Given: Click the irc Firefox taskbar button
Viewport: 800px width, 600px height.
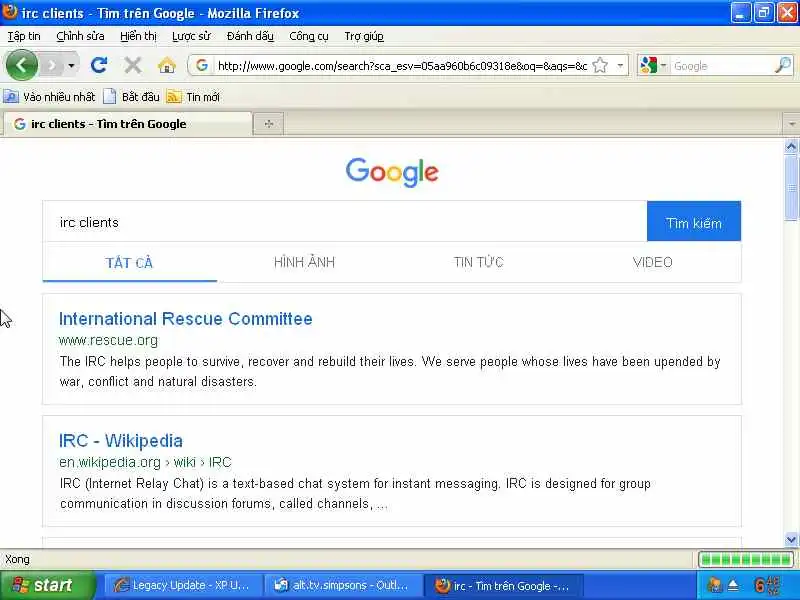Looking at the screenshot, I should (x=502, y=585).
